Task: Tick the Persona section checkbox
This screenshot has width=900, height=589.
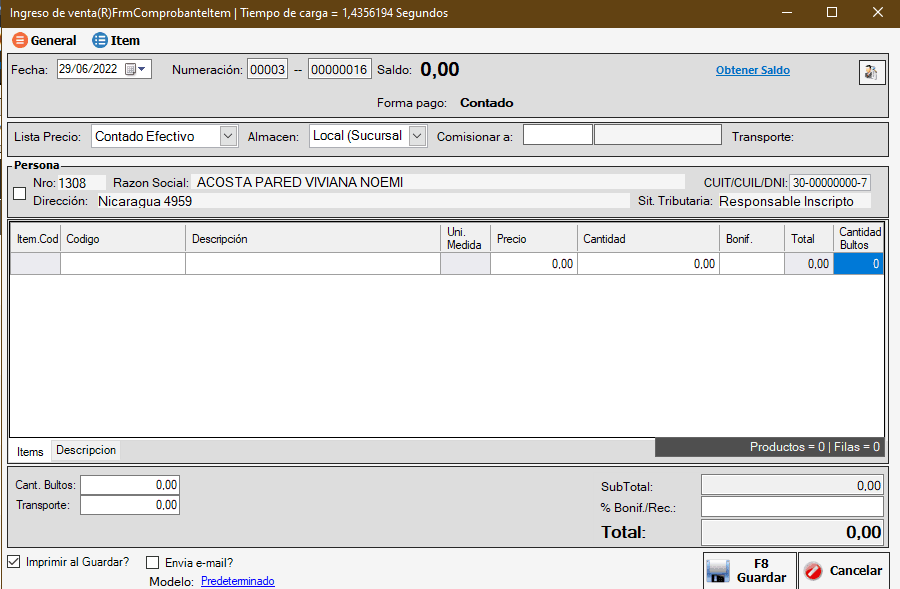Action: [19, 193]
